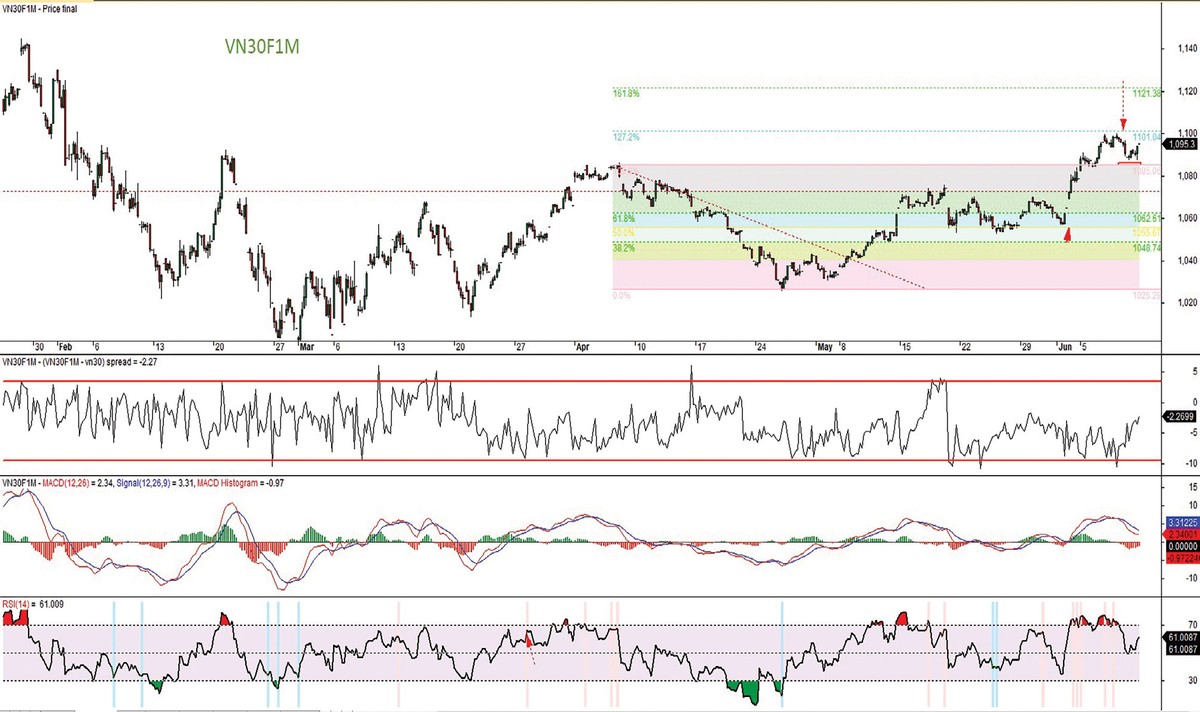Select the 127.2% Fibonacci level label

click(x=625, y=136)
